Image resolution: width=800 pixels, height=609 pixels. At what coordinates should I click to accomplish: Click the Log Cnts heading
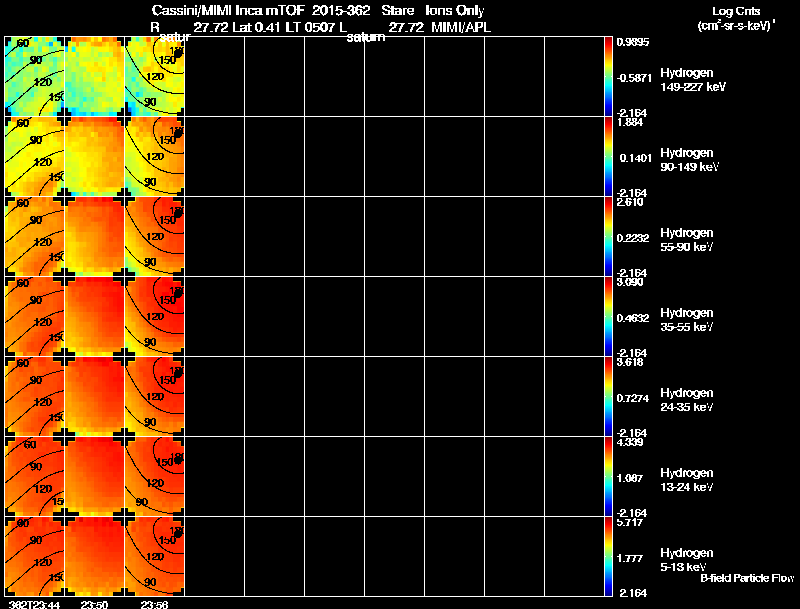coord(736,11)
